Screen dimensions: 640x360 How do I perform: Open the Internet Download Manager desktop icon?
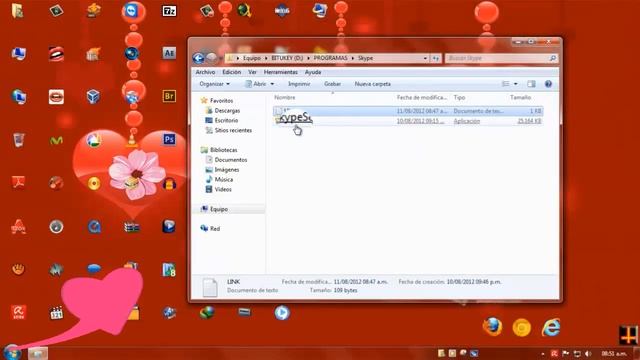point(207,313)
